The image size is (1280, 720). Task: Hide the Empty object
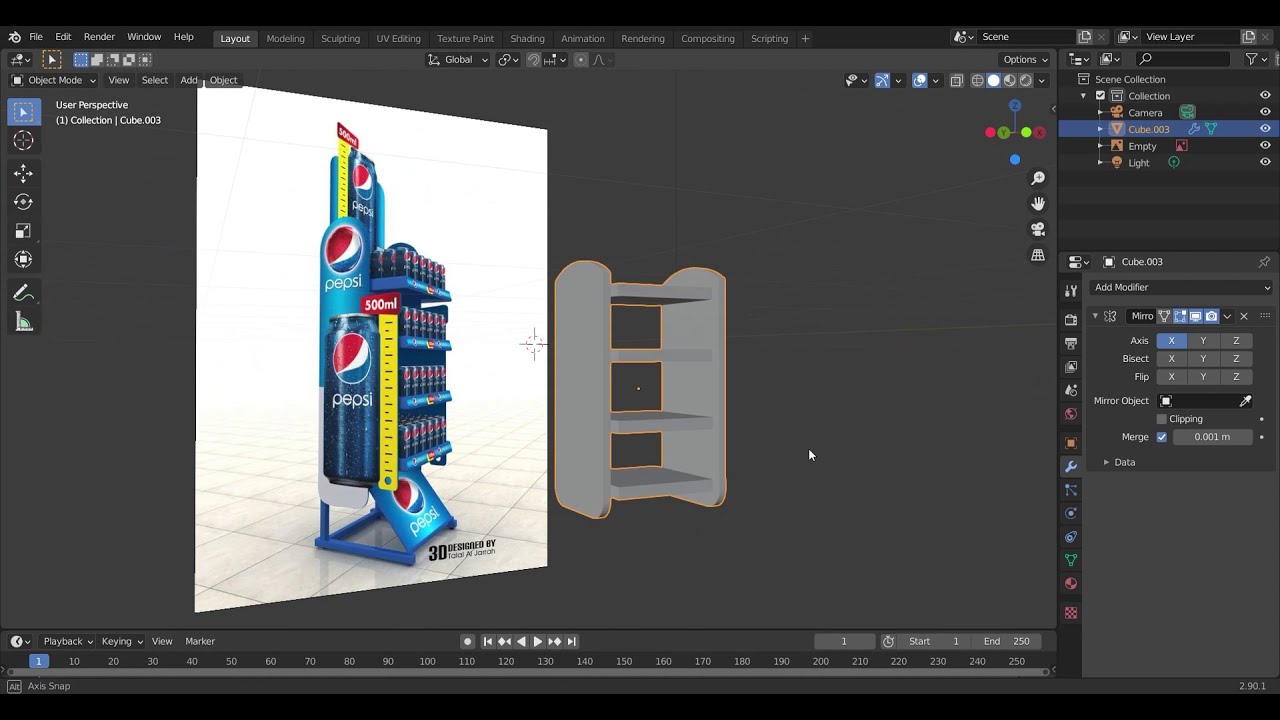pyautogui.click(x=1265, y=146)
